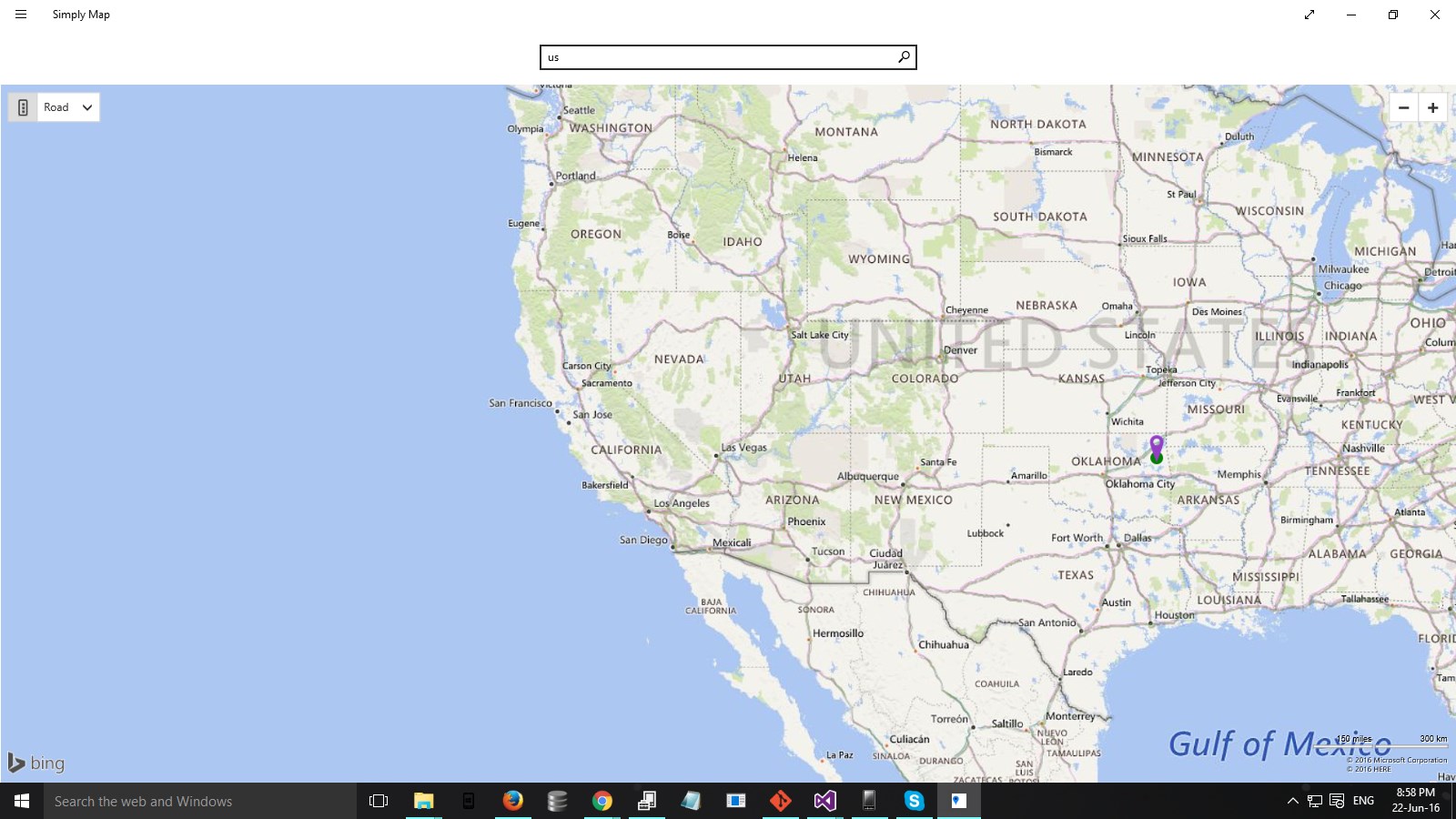Click the 'Salt Lake City' label
This screenshot has height=819, width=1456.
tap(820, 335)
